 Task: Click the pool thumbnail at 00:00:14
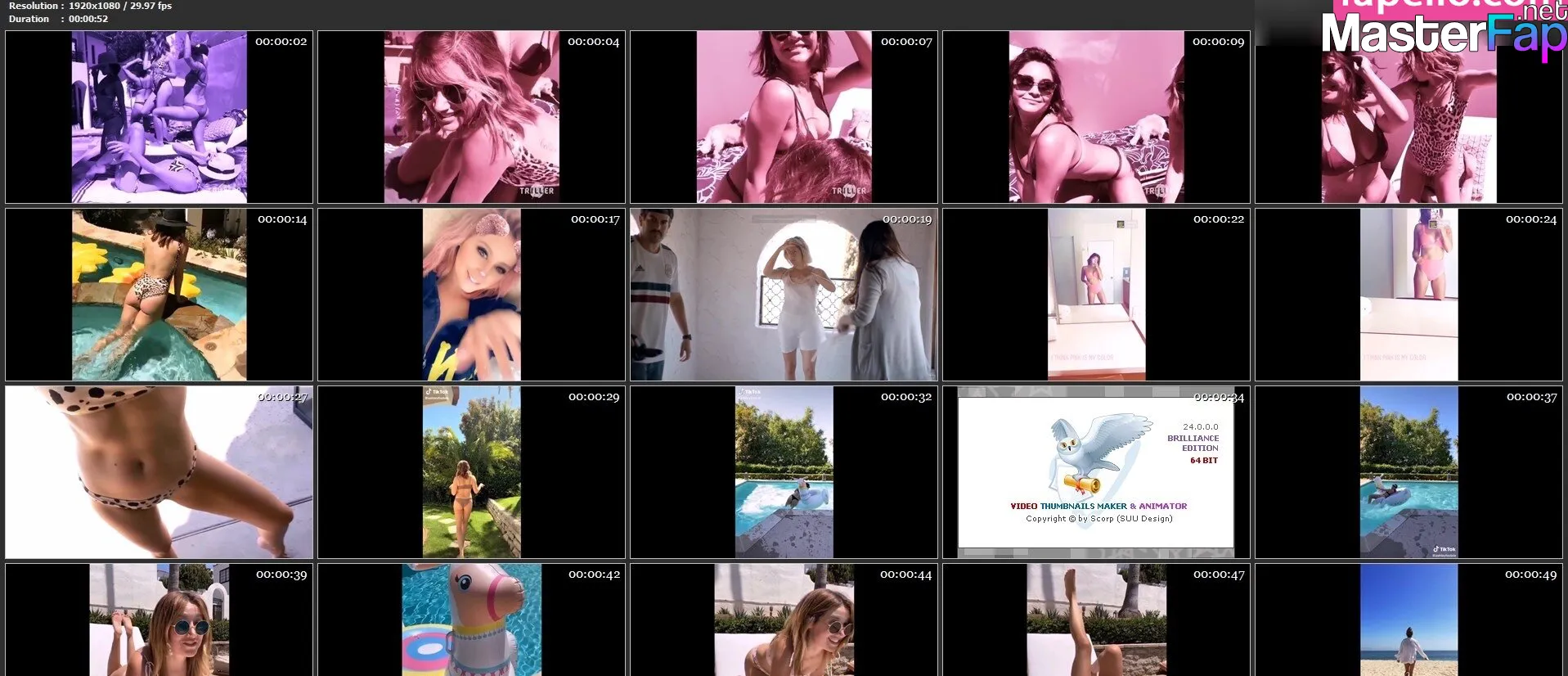(159, 295)
